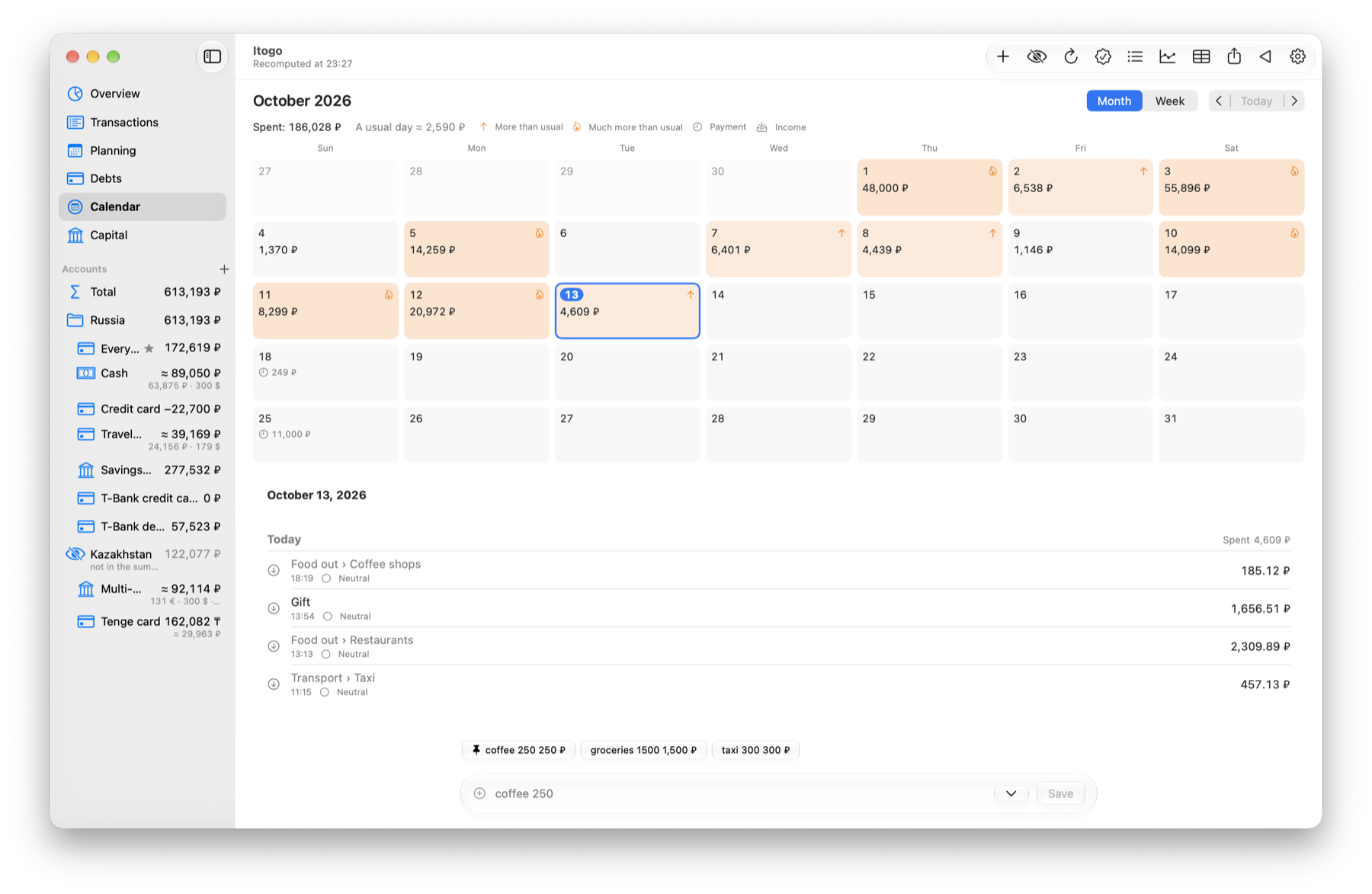Image resolution: width=1372 pixels, height=894 pixels.
Task: Click the plus icon in the top toolbar
Action: 1003,56
